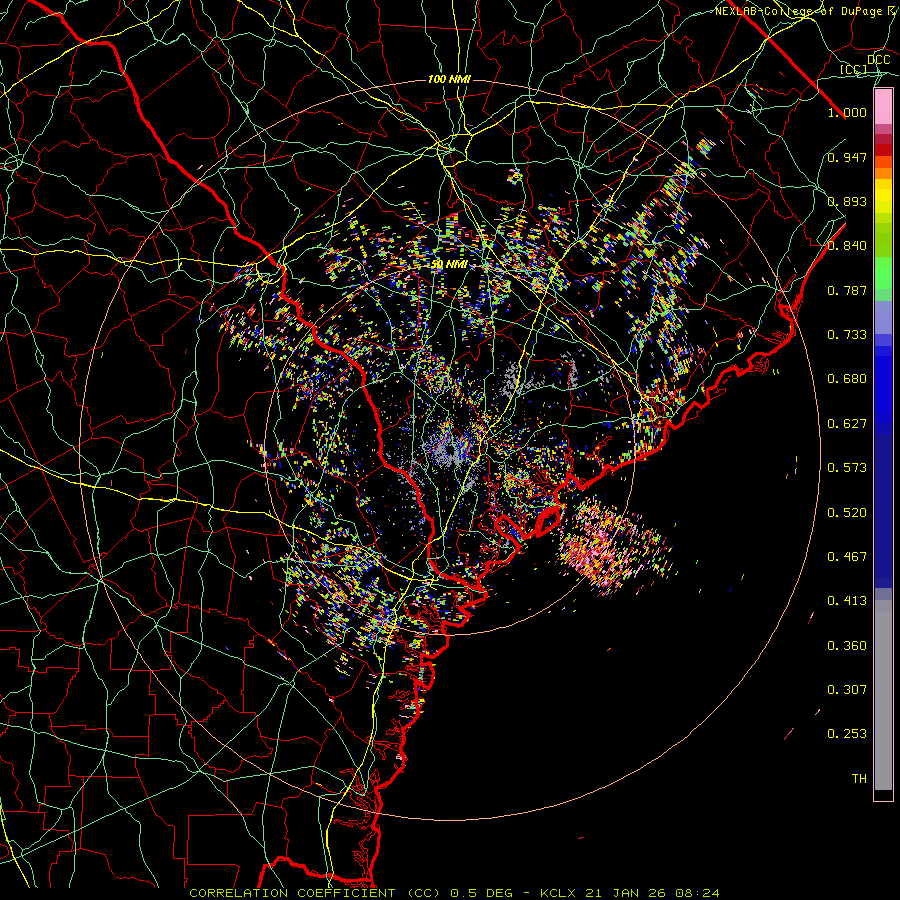The width and height of the screenshot is (900, 900).
Task: Click the 0.253 scale value
Action: (847, 734)
